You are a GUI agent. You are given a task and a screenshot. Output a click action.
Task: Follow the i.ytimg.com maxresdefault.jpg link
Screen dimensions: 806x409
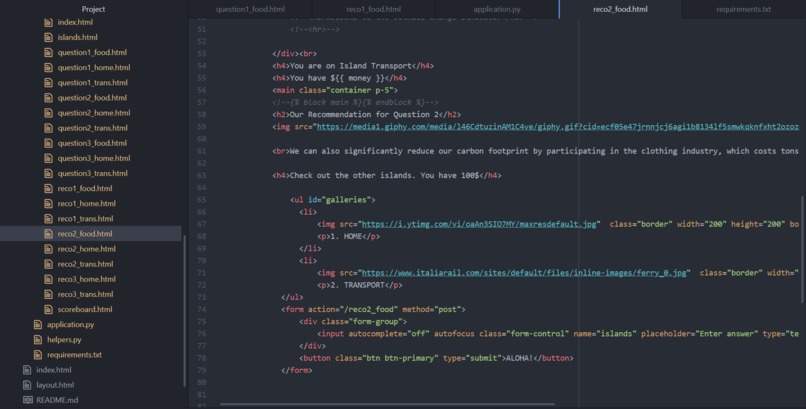coord(479,224)
